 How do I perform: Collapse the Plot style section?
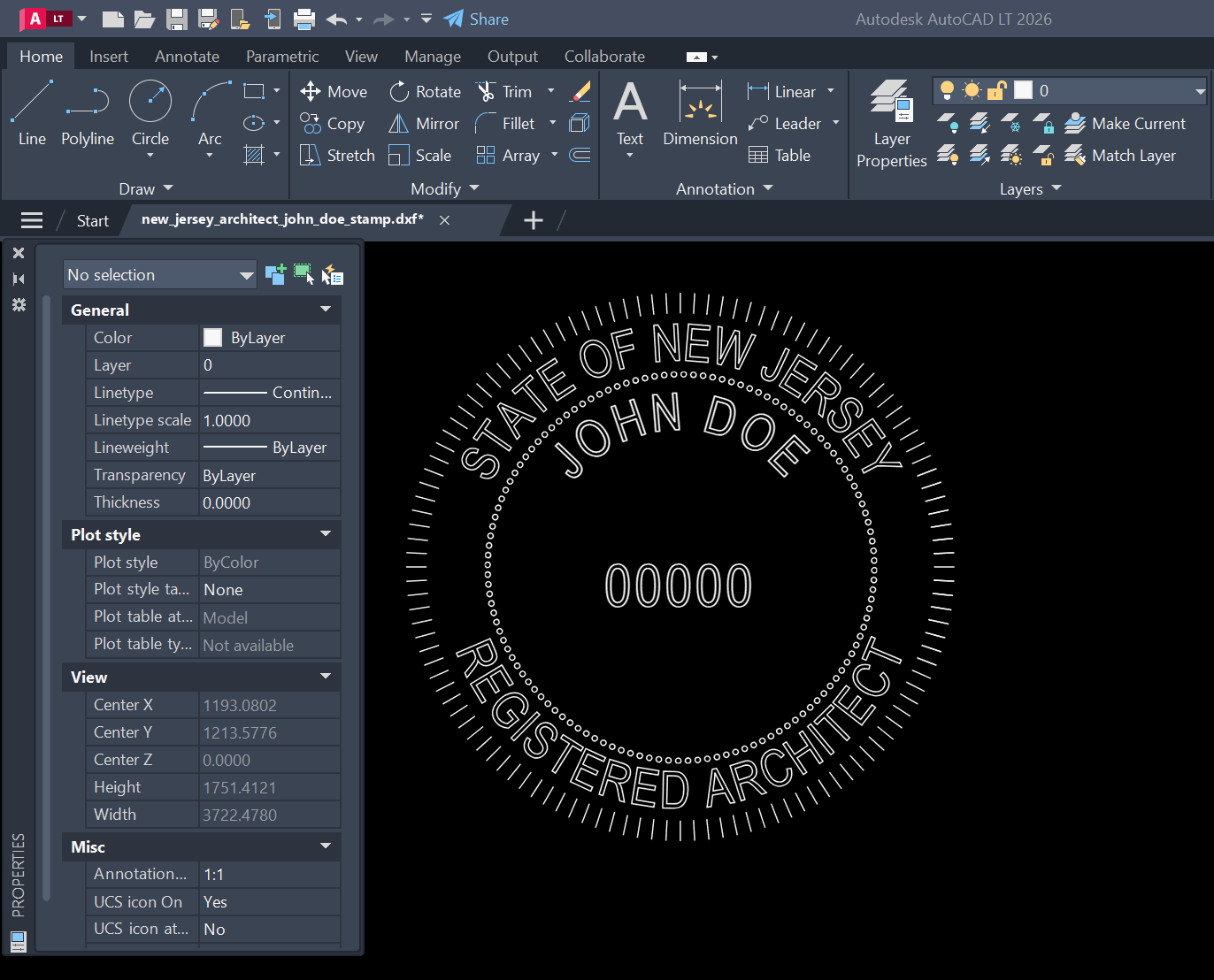pos(326,533)
